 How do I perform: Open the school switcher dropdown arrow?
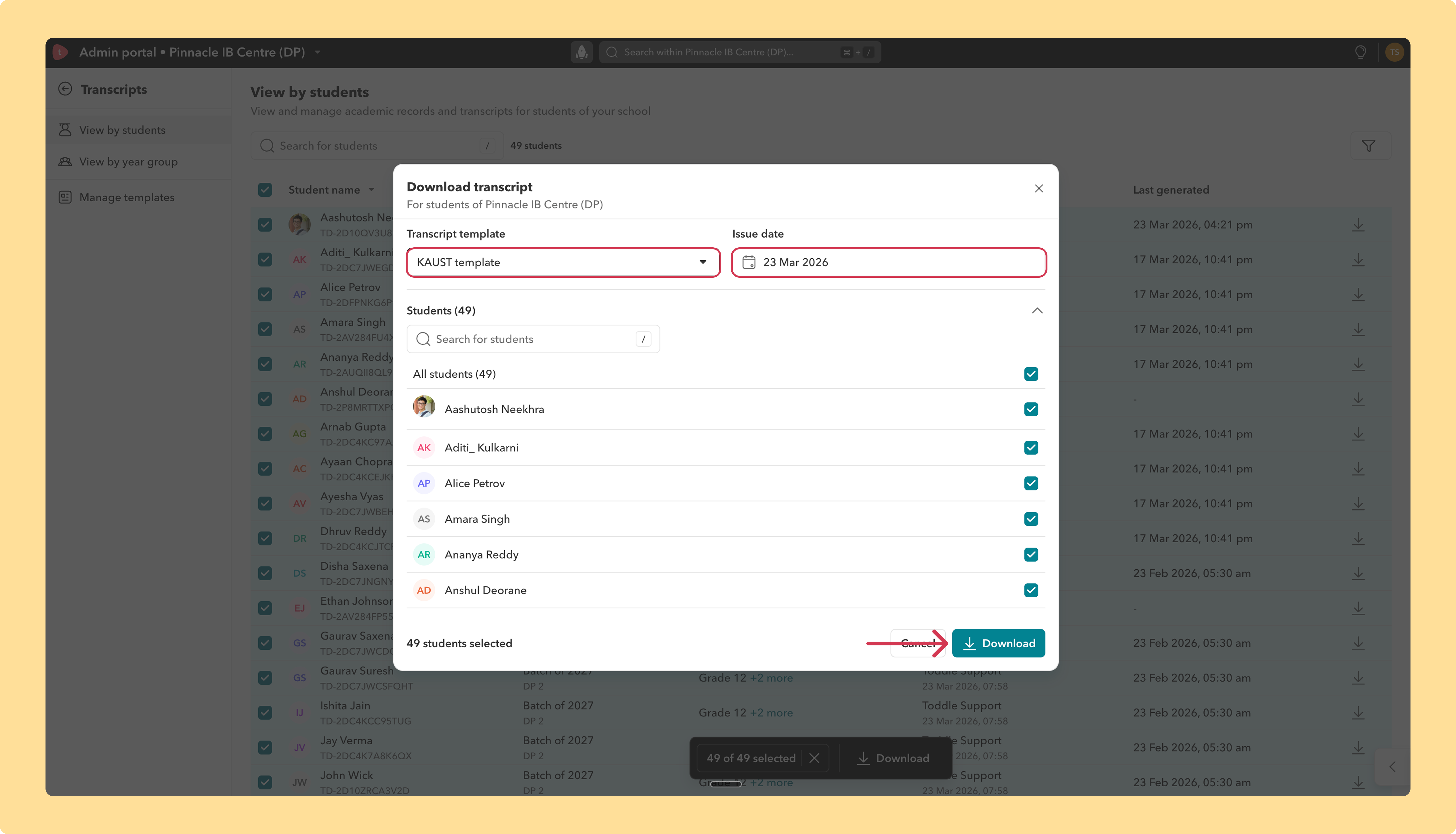(x=317, y=52)
